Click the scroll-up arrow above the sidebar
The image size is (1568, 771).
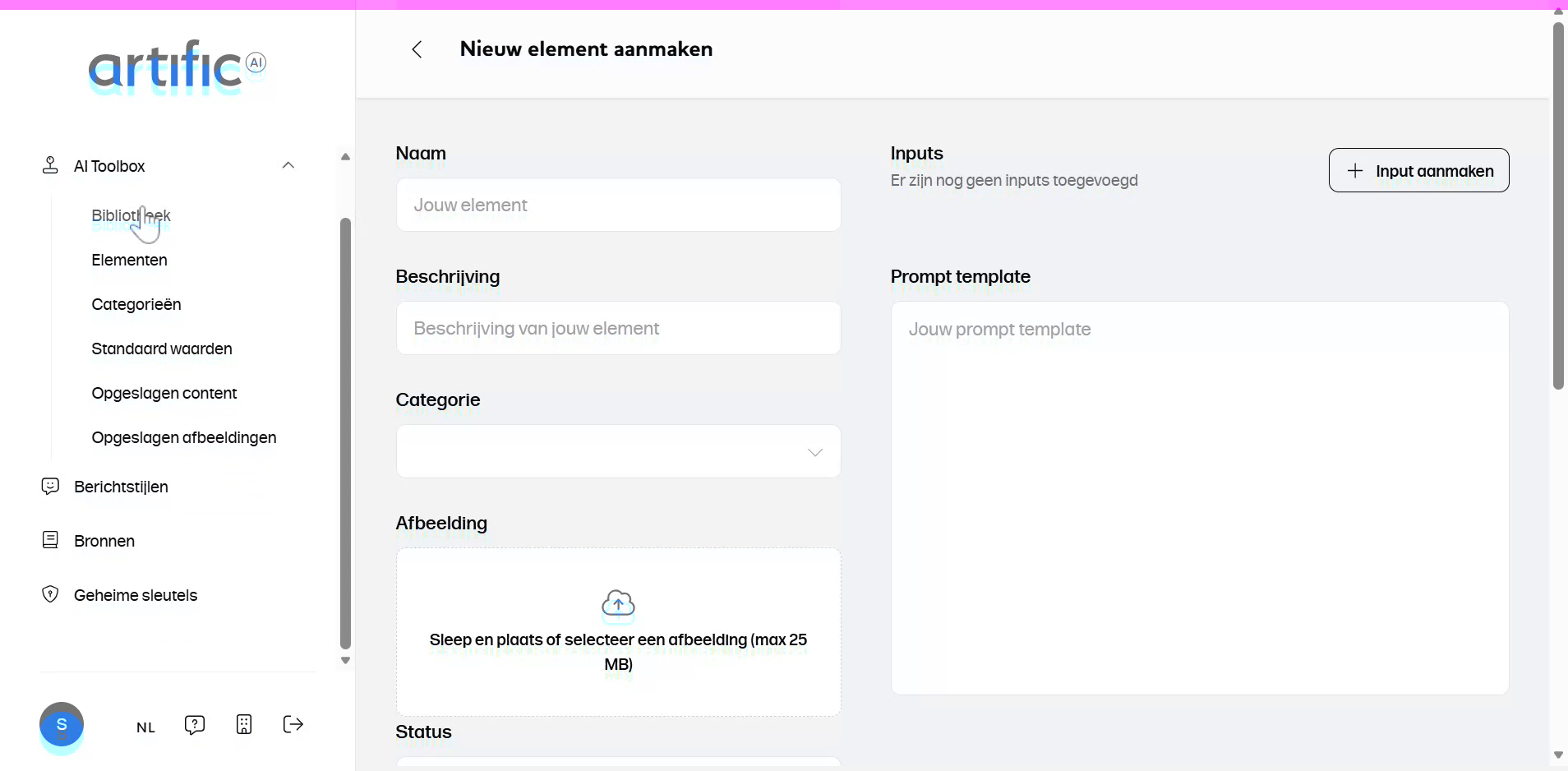(344, 156)
